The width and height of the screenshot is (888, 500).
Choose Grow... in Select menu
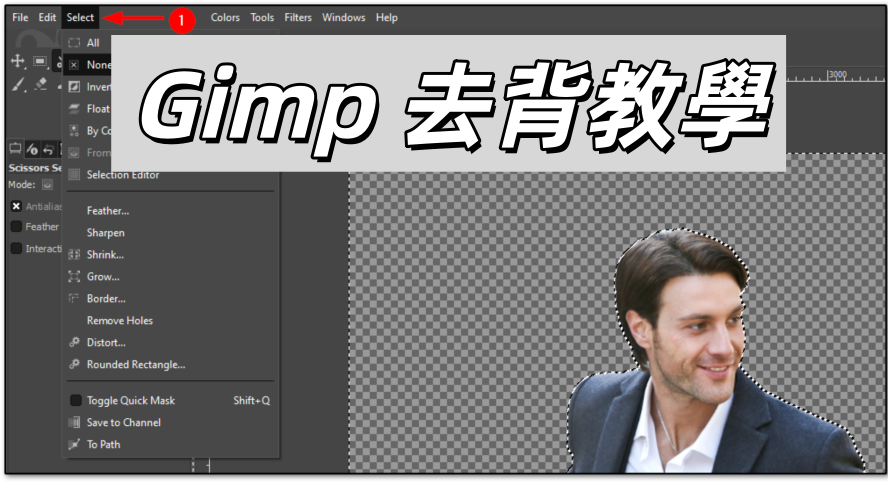click(170, 277)
